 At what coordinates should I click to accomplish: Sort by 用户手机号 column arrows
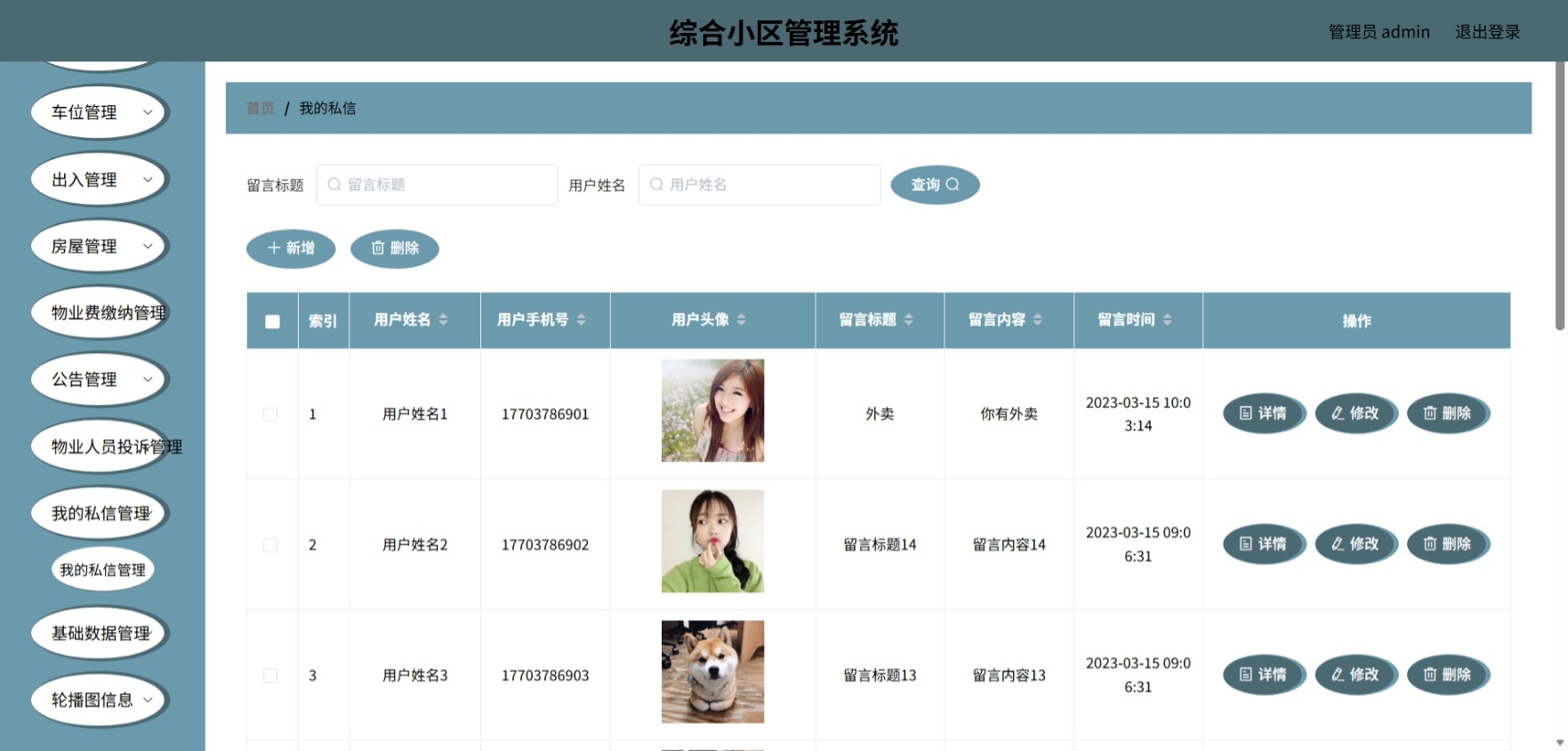[581, 319]
